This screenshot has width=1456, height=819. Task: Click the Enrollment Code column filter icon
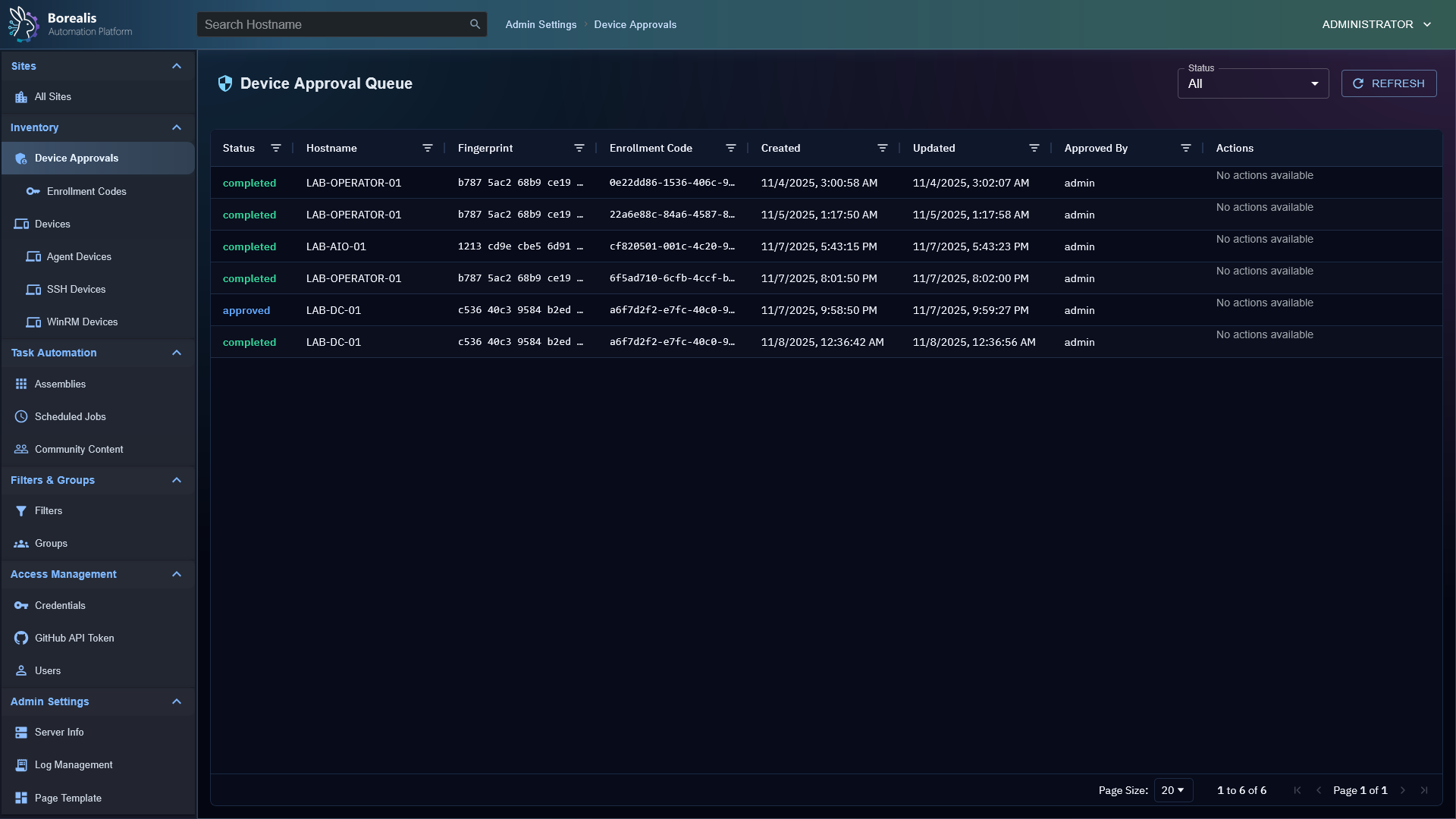coord(731,148)
